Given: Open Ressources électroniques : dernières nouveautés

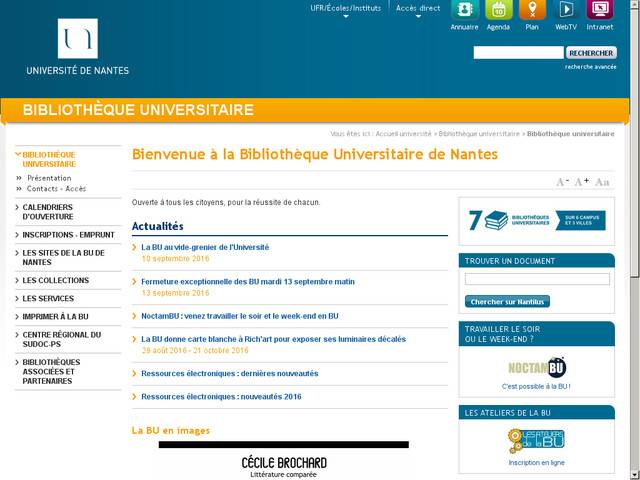Looking at the screenshot, I should tap(229, 373).
